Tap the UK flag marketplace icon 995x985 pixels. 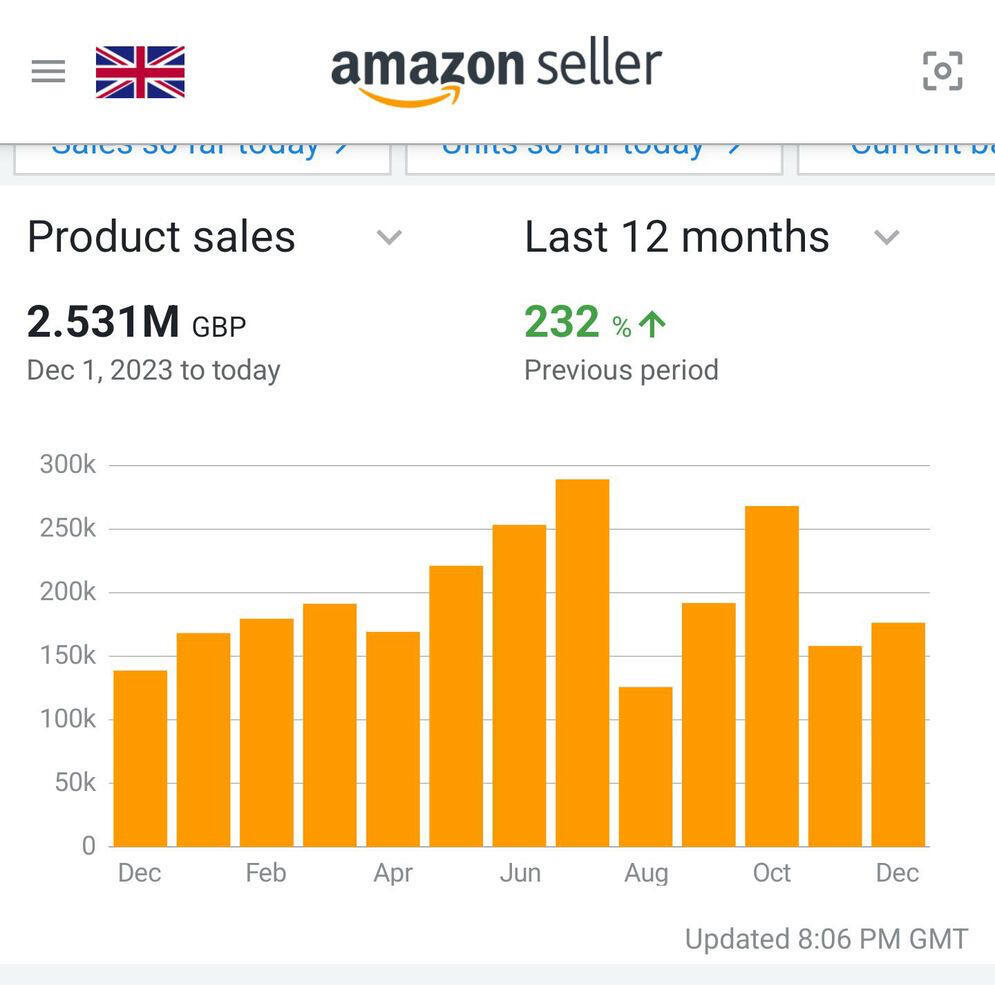point(140,72)
